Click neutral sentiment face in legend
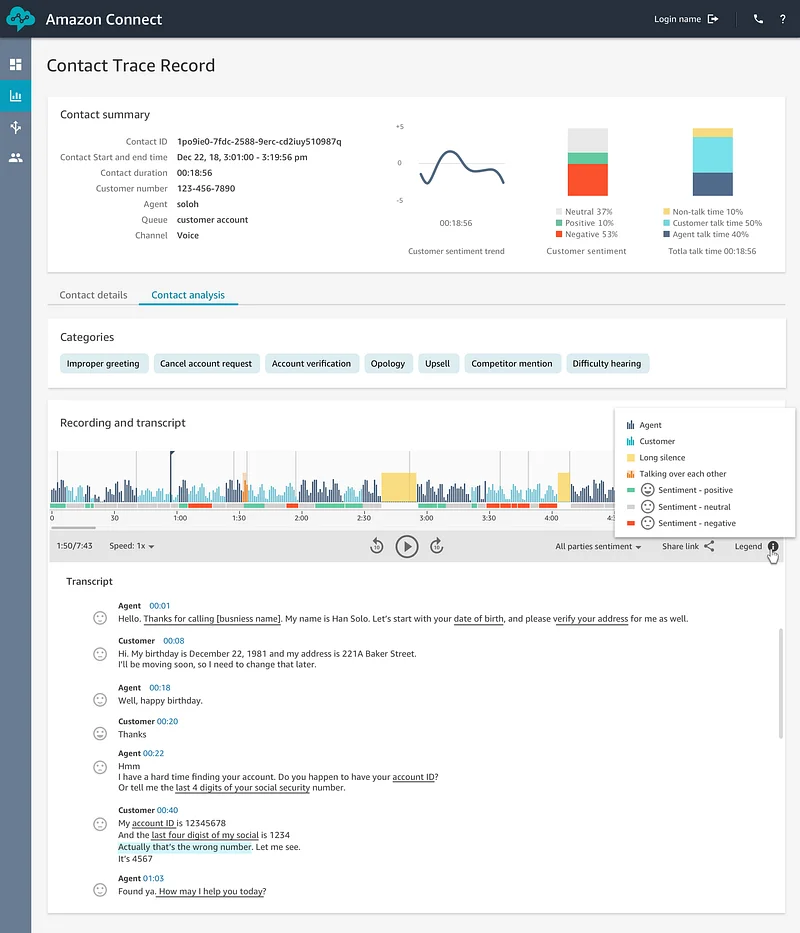Screen dimensions: 800x933 coord(648,506)
